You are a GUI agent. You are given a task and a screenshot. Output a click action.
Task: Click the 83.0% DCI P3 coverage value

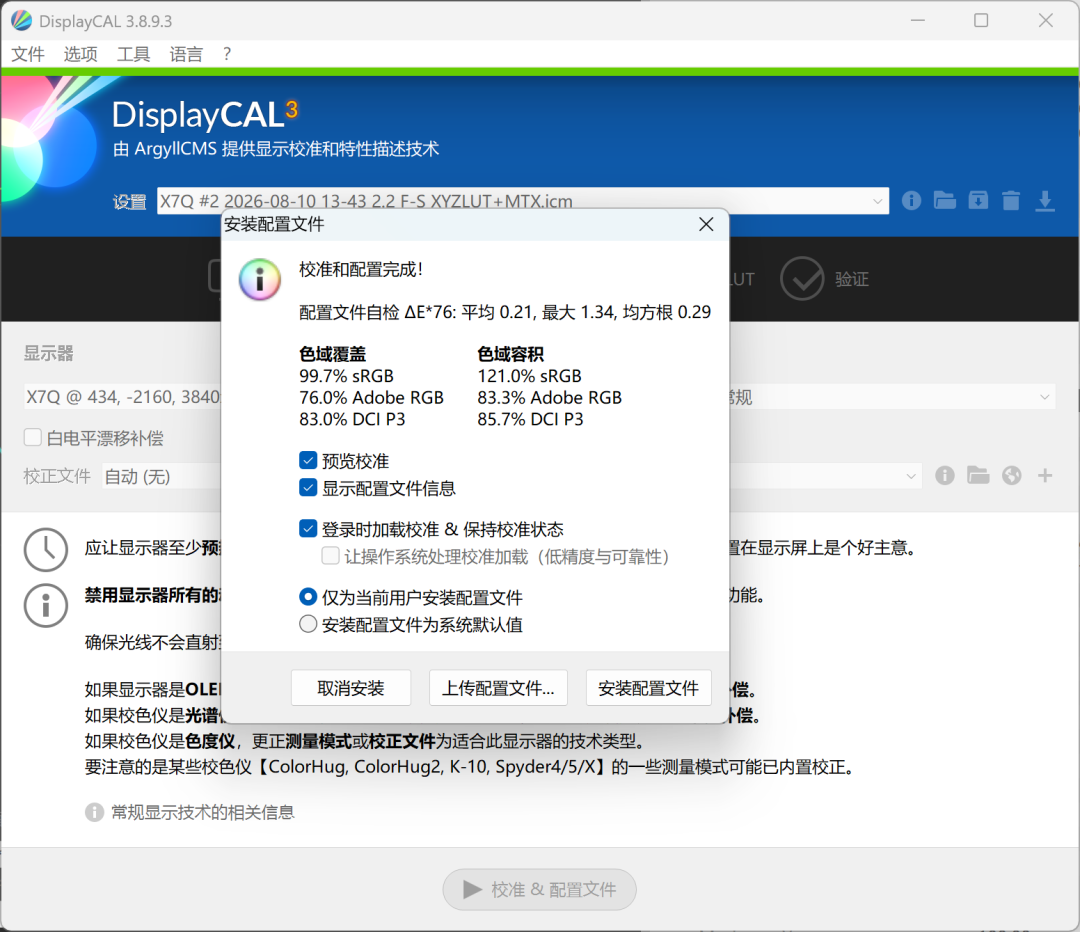coord(351,419)
